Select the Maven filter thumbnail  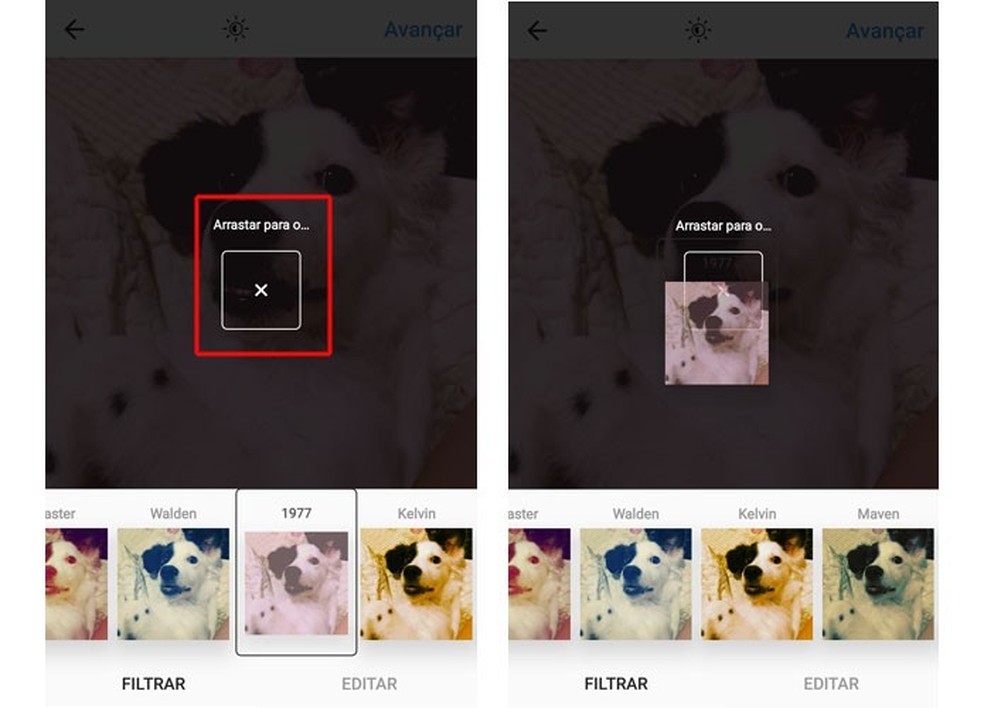click(878, 584)
